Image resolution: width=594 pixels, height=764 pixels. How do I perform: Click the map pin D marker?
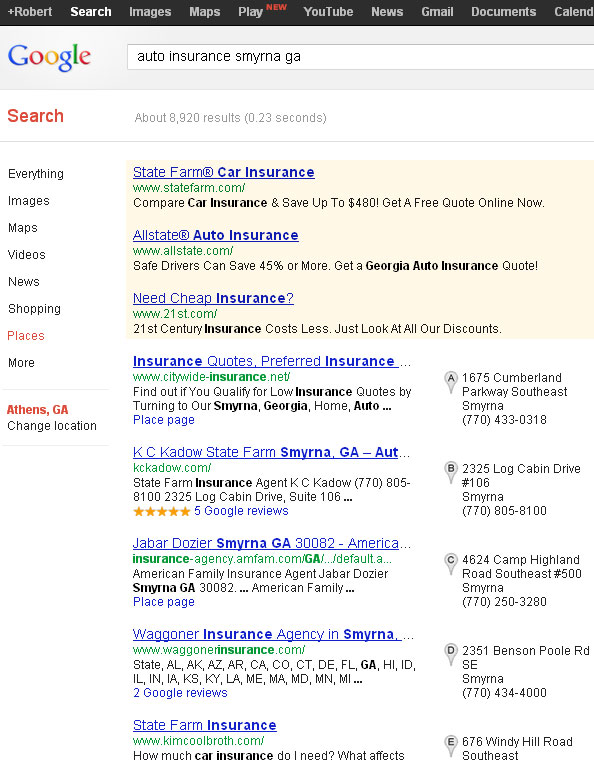pos(451,655)
